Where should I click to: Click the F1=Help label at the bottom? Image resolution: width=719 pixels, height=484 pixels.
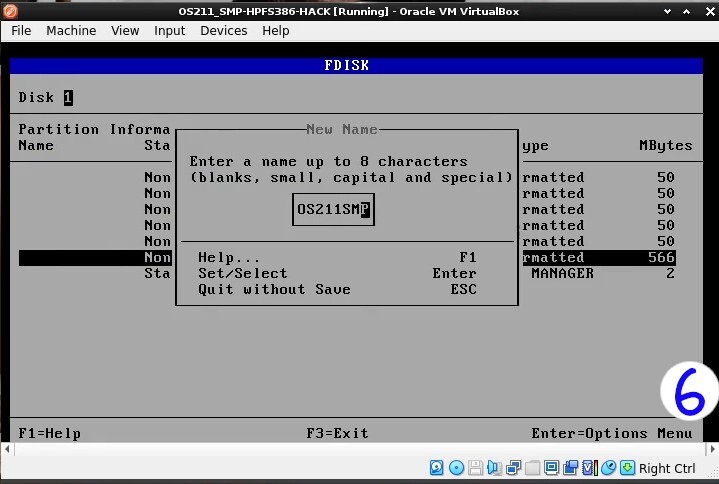pos(50,433)
